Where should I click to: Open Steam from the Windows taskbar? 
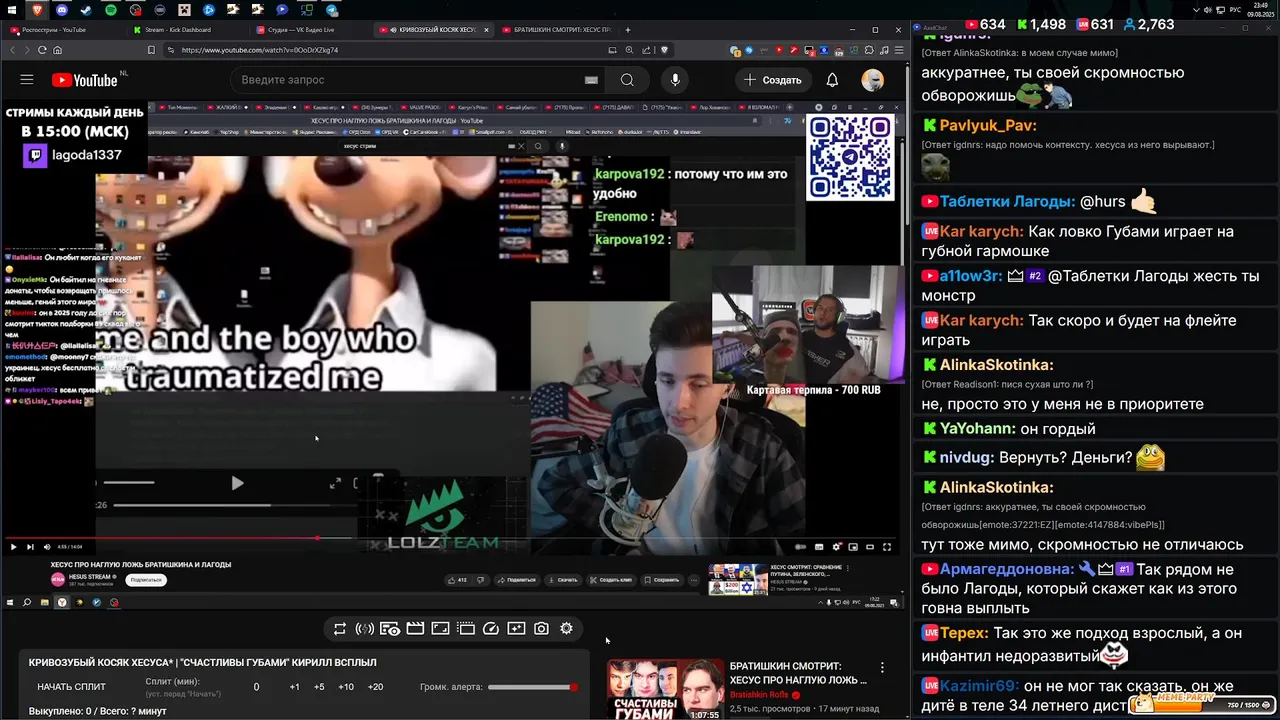click(86, 9)
